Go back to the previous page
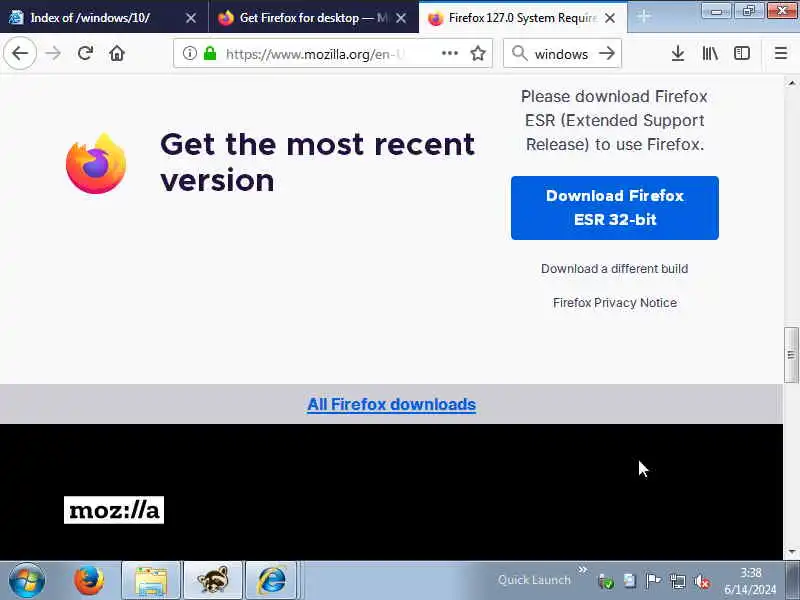The width and height of the screenshot is (800, 600). [20, 53]
